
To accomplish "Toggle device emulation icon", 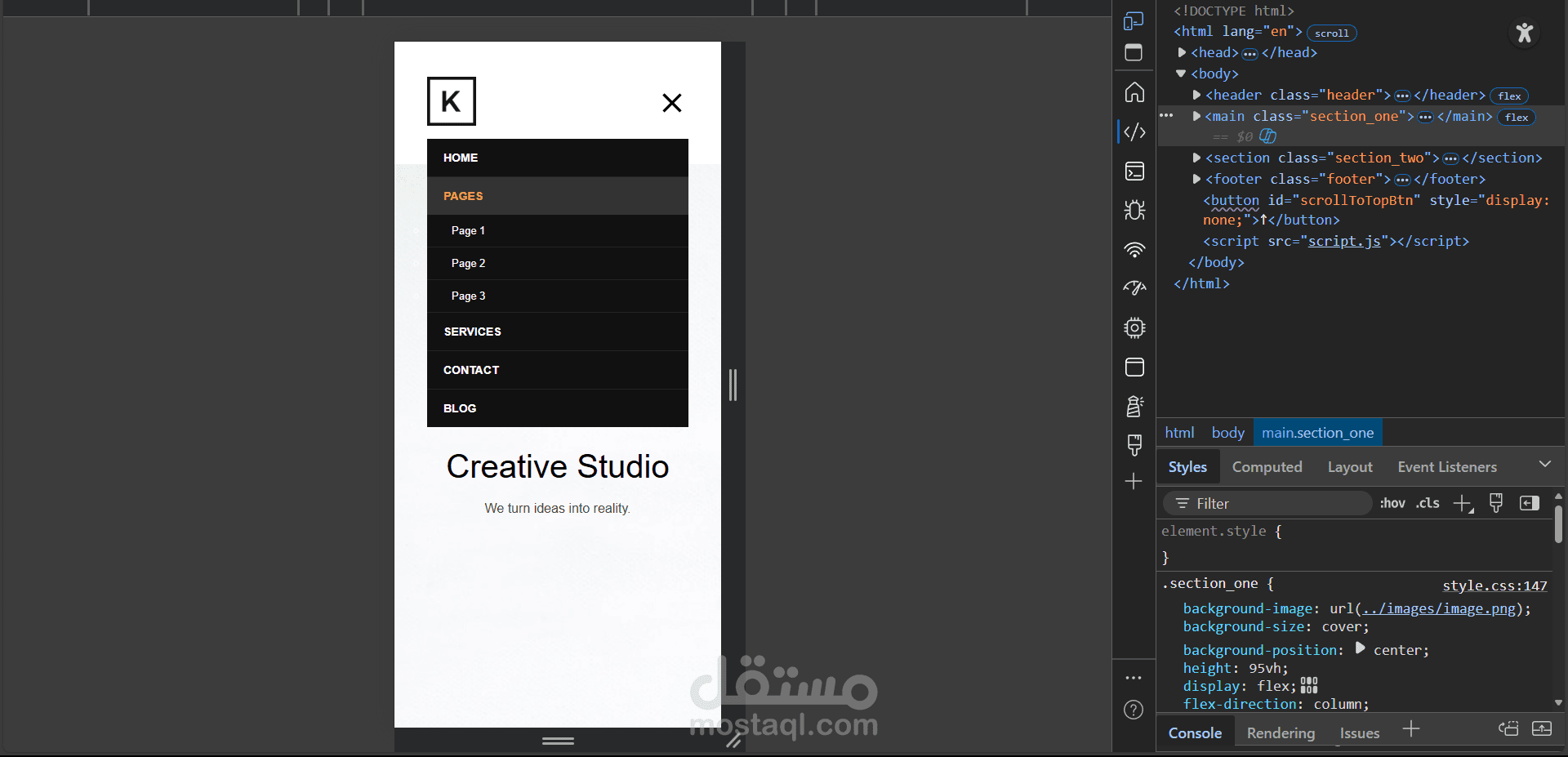I will pos(1134,20).
